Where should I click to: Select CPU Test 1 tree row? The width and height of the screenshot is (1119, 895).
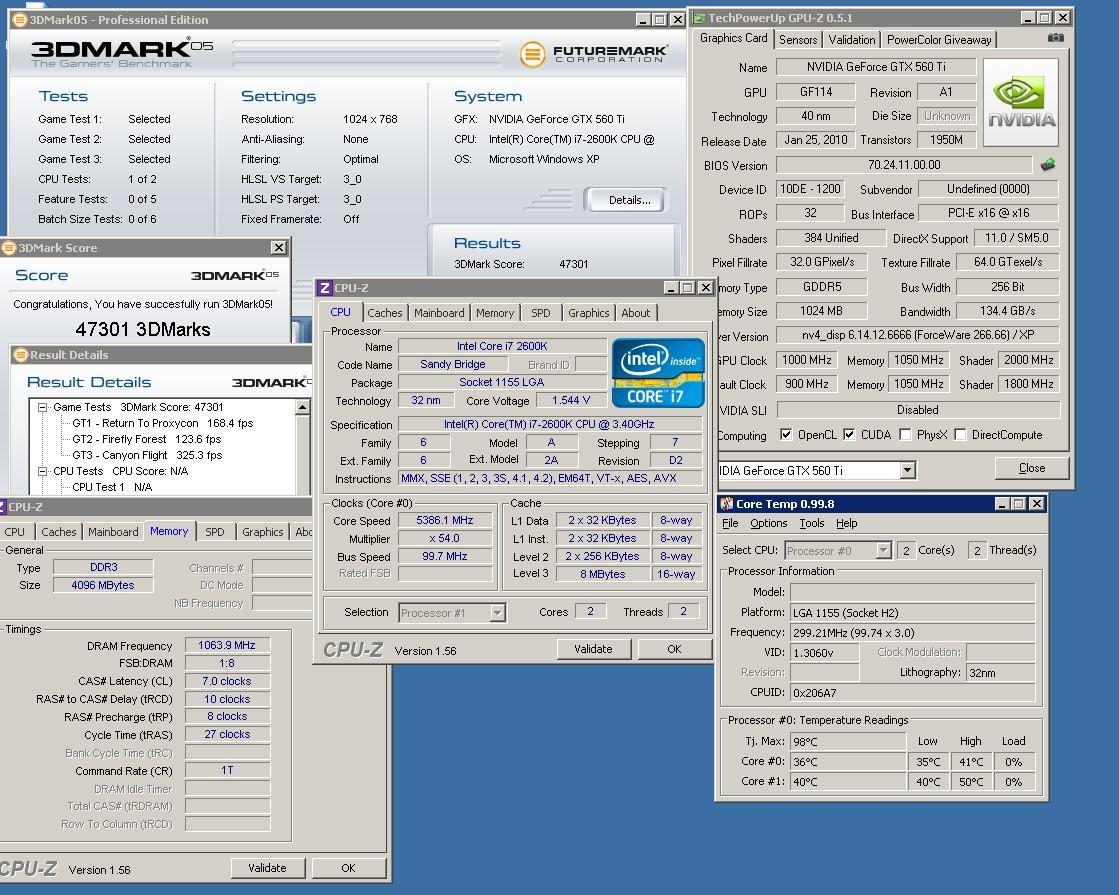pyautogui.click(x=112, y=487)
